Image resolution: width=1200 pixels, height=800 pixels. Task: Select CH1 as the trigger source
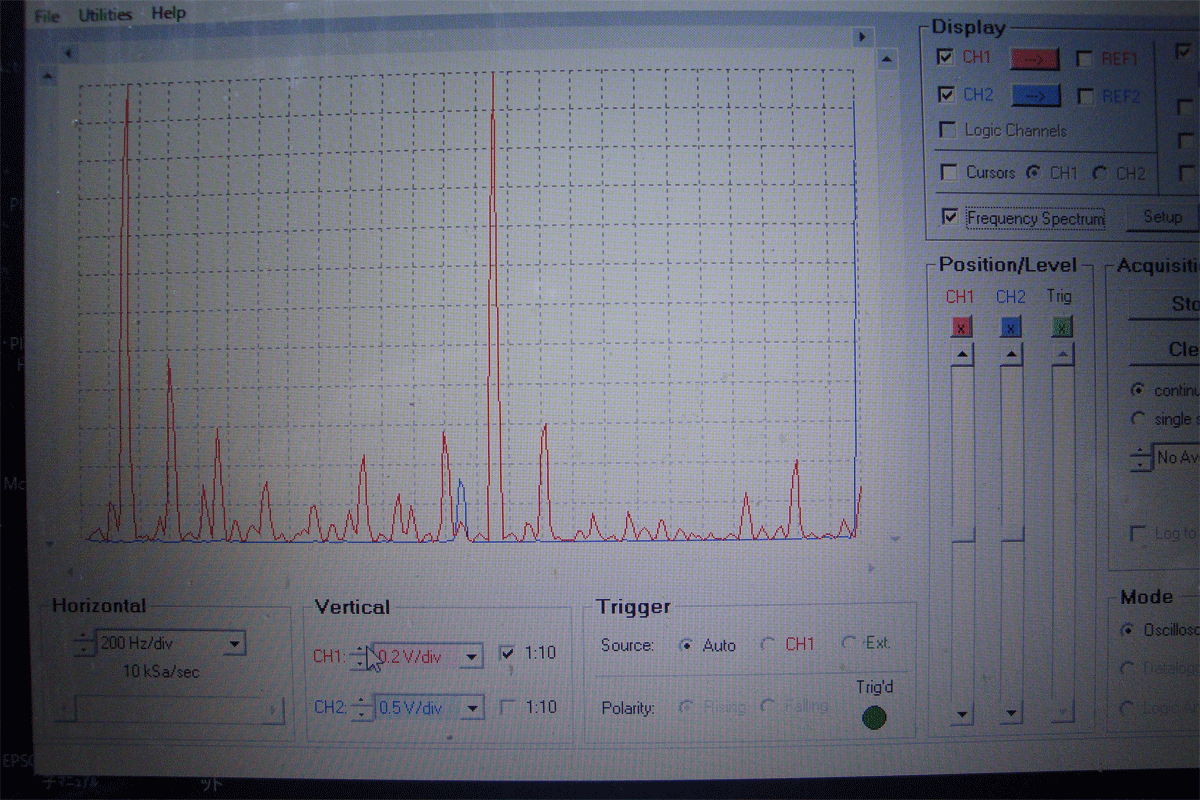[768, 645]
